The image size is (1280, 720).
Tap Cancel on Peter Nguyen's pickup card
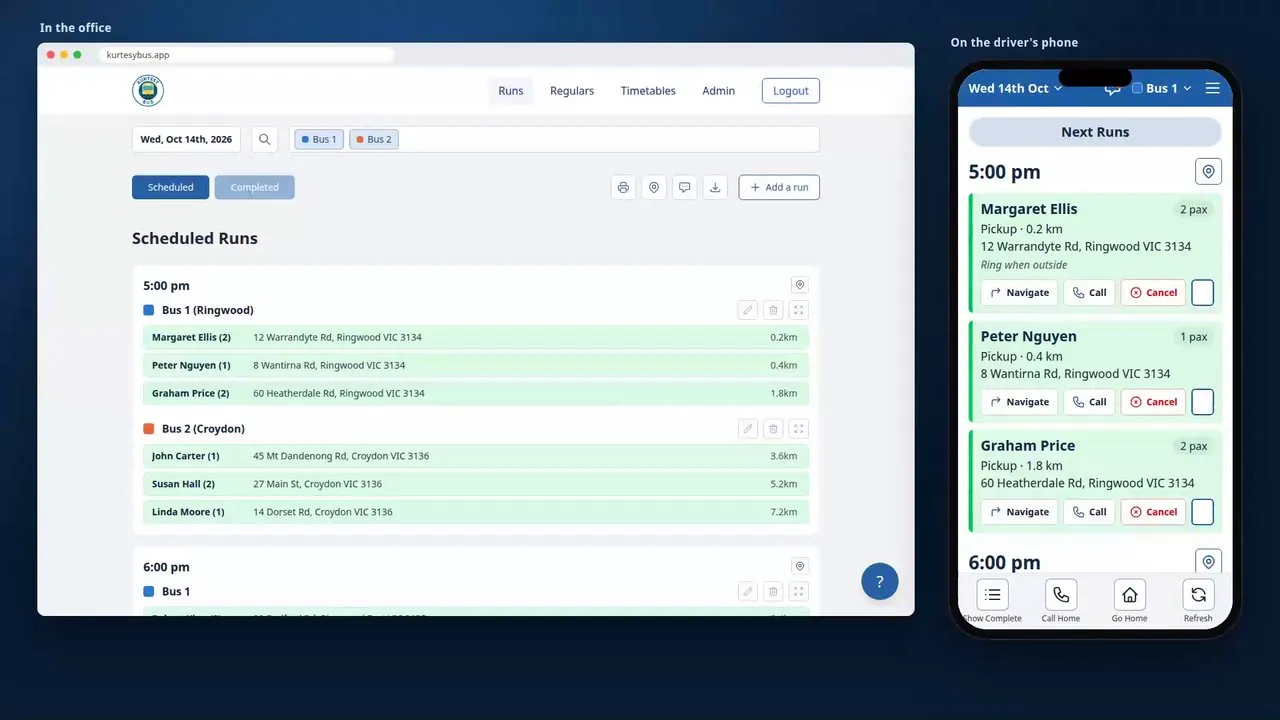1153,402
